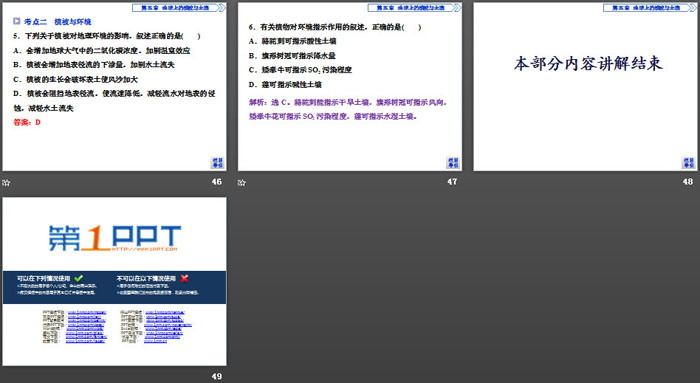The height and width of the screenshot is (383, 700).
Task: Click the navigation button icon in slide 48 corner
Action: point(689,162)
